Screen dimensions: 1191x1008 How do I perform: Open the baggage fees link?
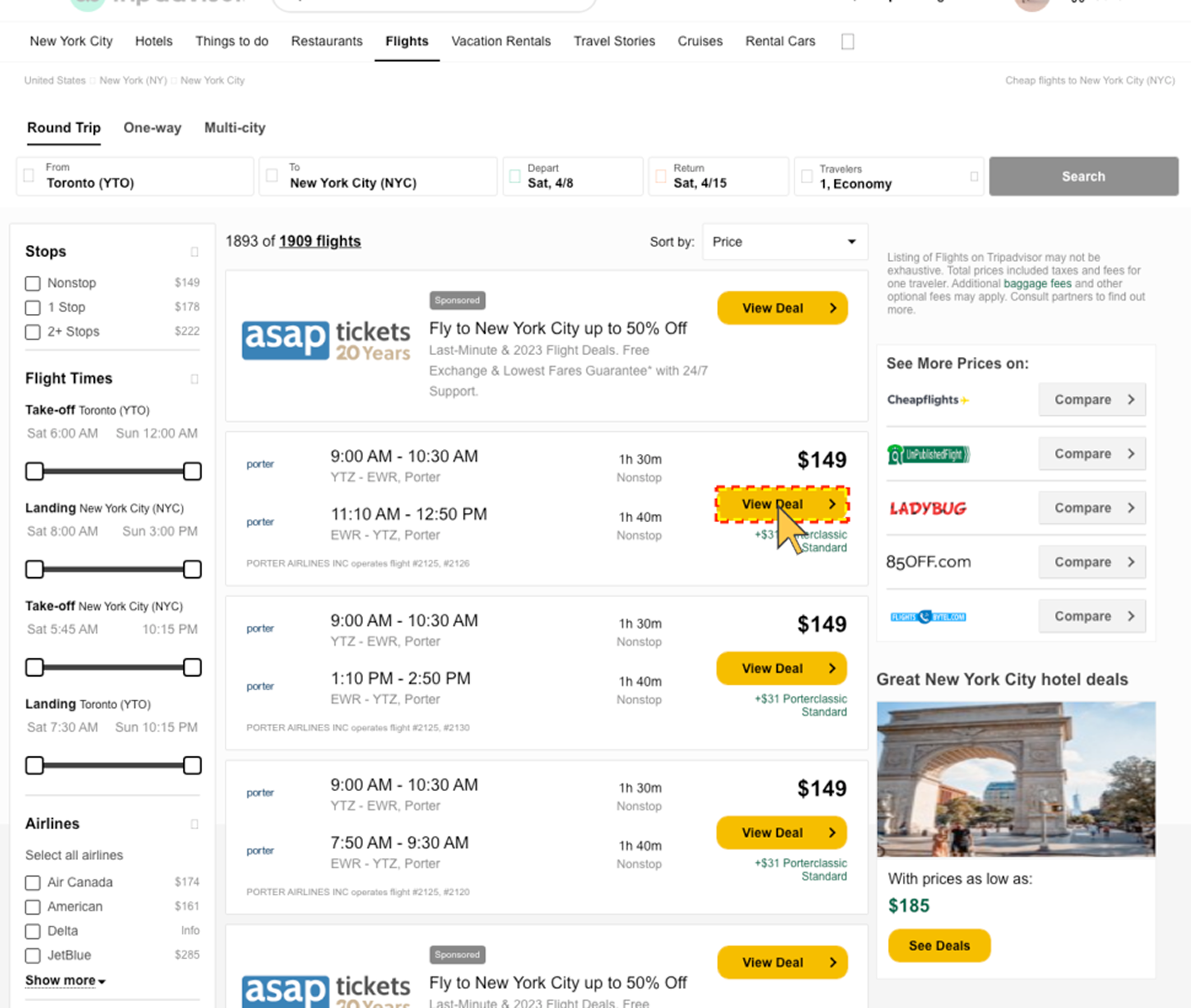click(1037, 284)
